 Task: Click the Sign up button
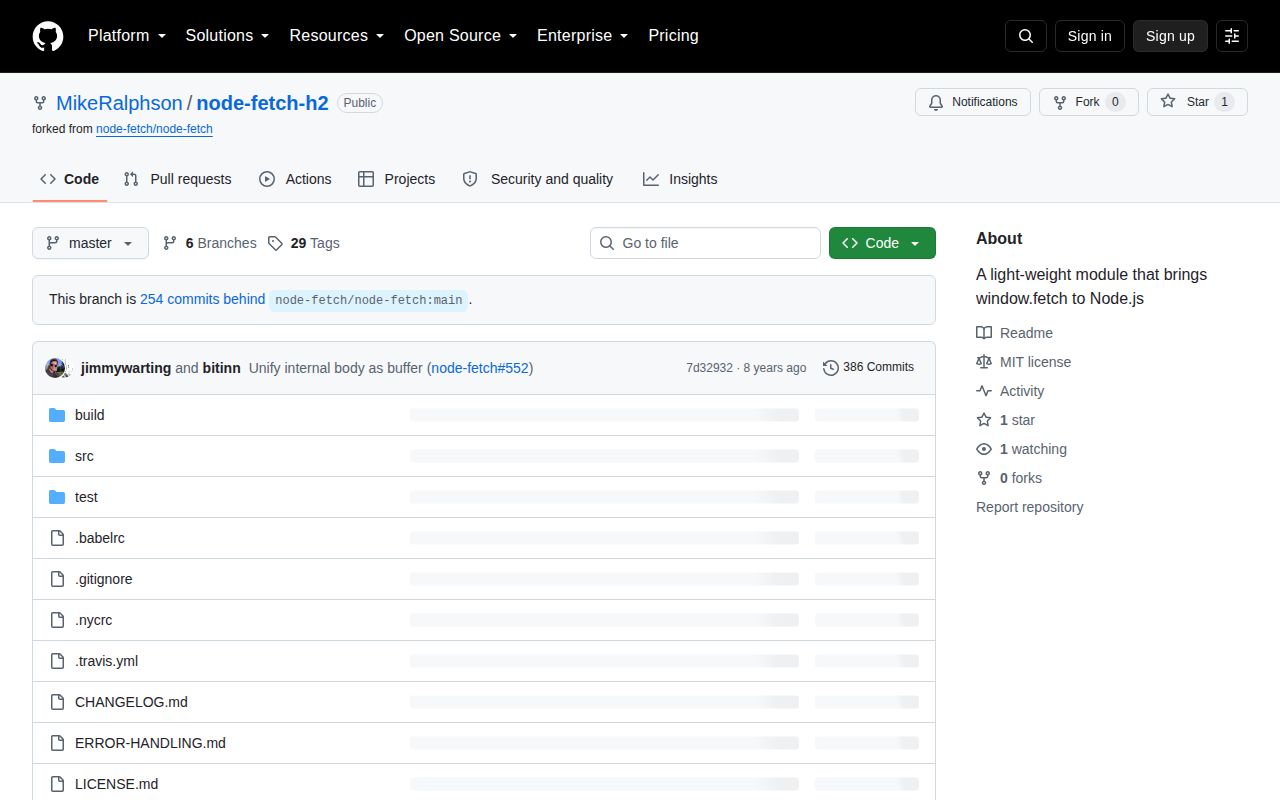point(1170,36)
